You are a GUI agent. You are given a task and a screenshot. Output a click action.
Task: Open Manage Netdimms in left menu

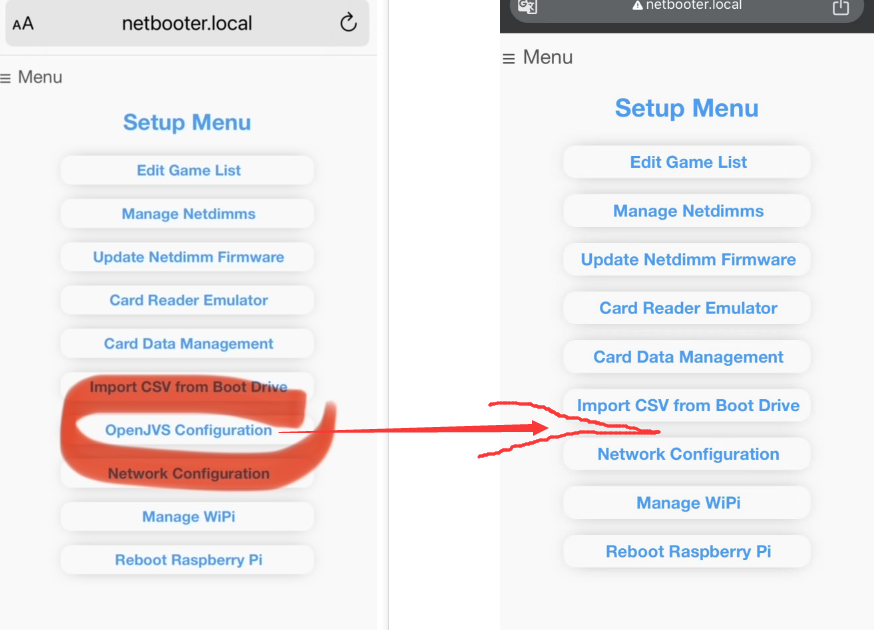coord(187,214)
